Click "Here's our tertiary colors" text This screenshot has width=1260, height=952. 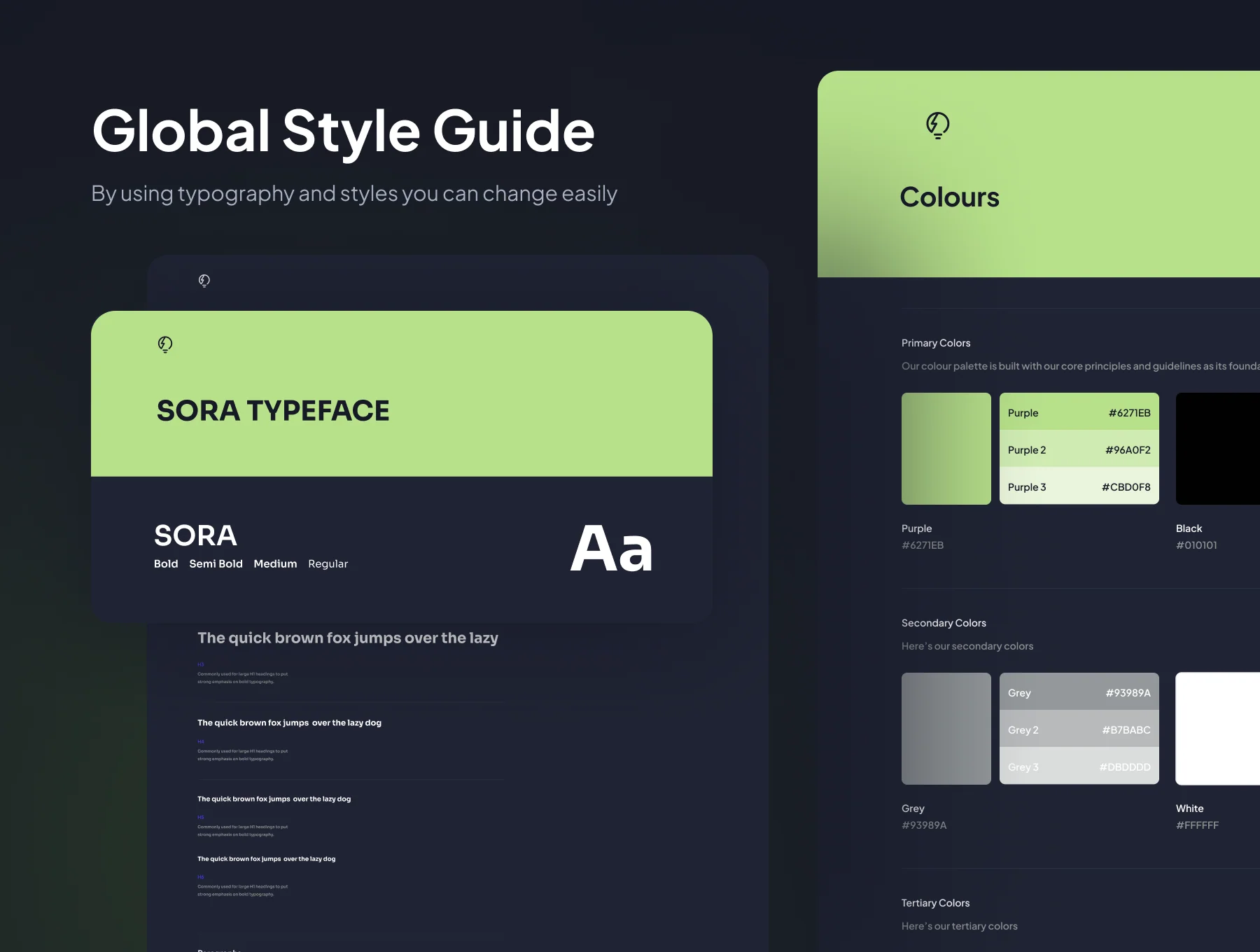click(960, 926)
